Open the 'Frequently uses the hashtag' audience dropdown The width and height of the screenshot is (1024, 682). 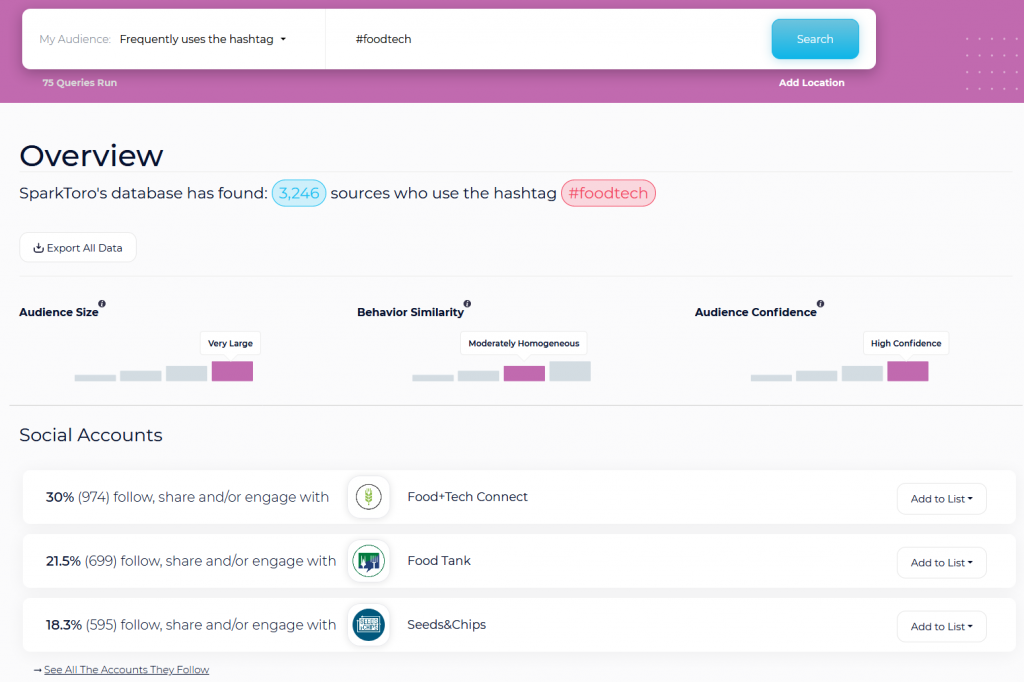(x=203, y=39)
